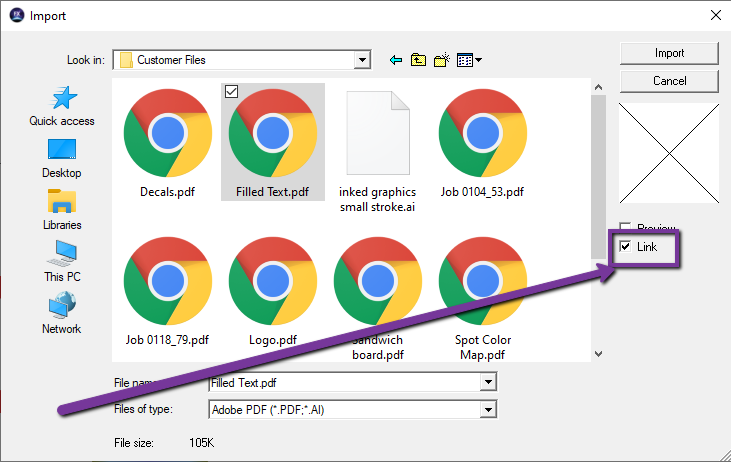Open This PC location
The image size is (731, 462).
(62, 261)
